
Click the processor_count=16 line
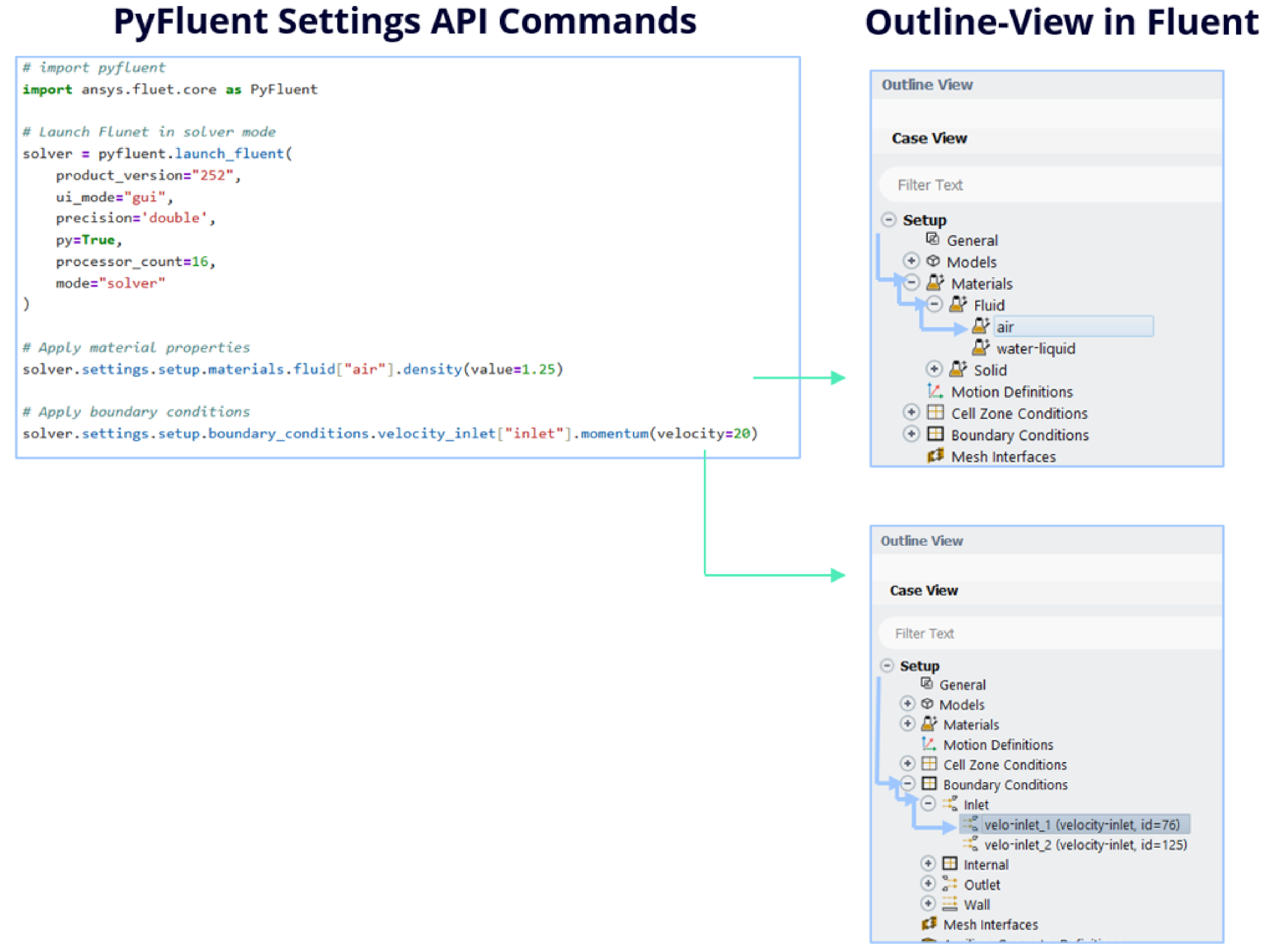click(136, 262)
